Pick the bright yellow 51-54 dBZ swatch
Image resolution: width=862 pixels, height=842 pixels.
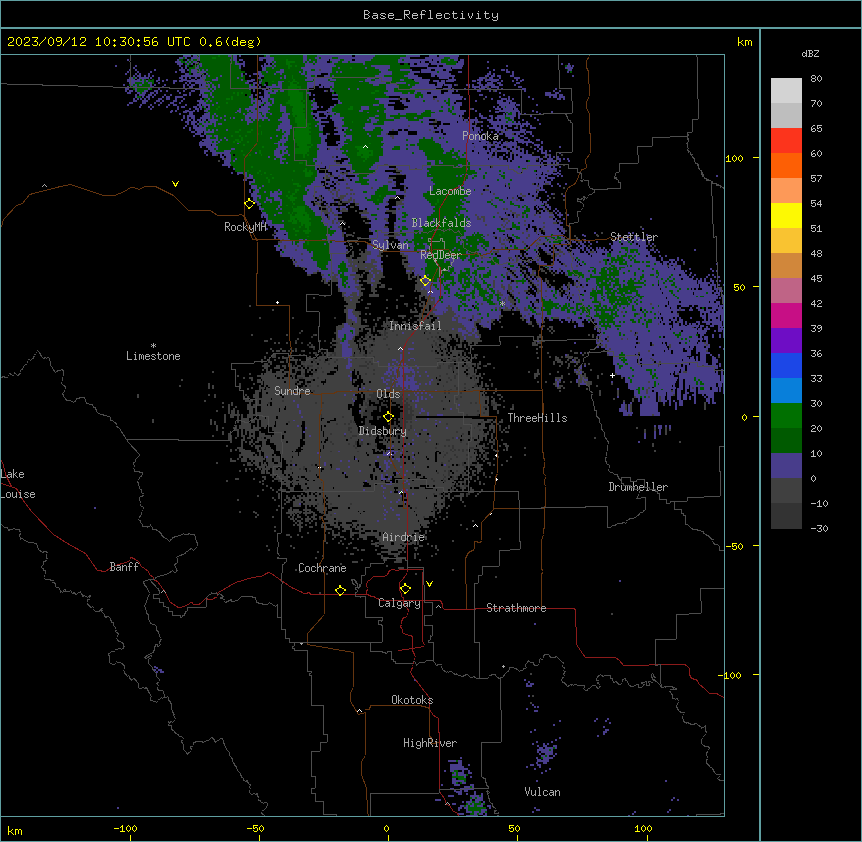click(786, 215)
